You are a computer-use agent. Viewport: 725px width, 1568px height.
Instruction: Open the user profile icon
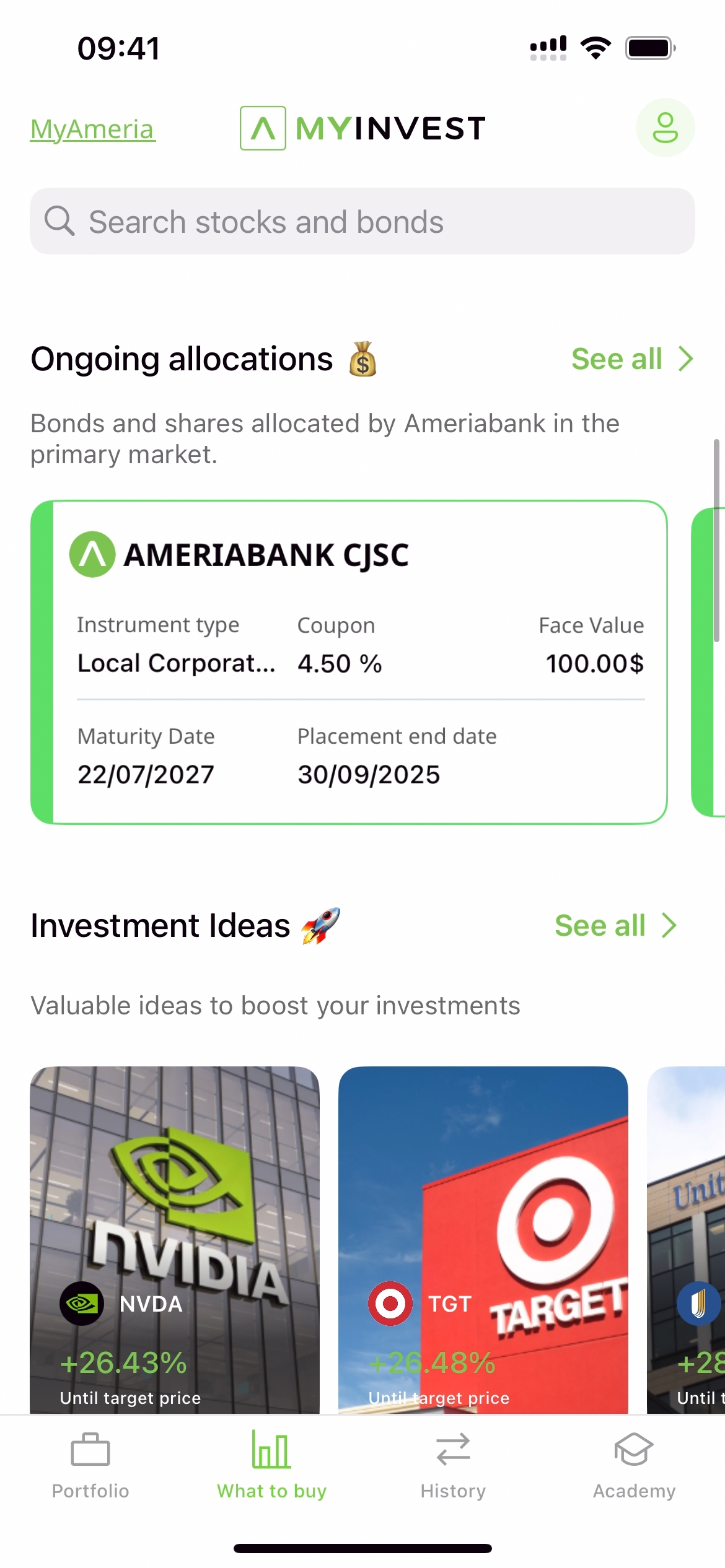665,128
